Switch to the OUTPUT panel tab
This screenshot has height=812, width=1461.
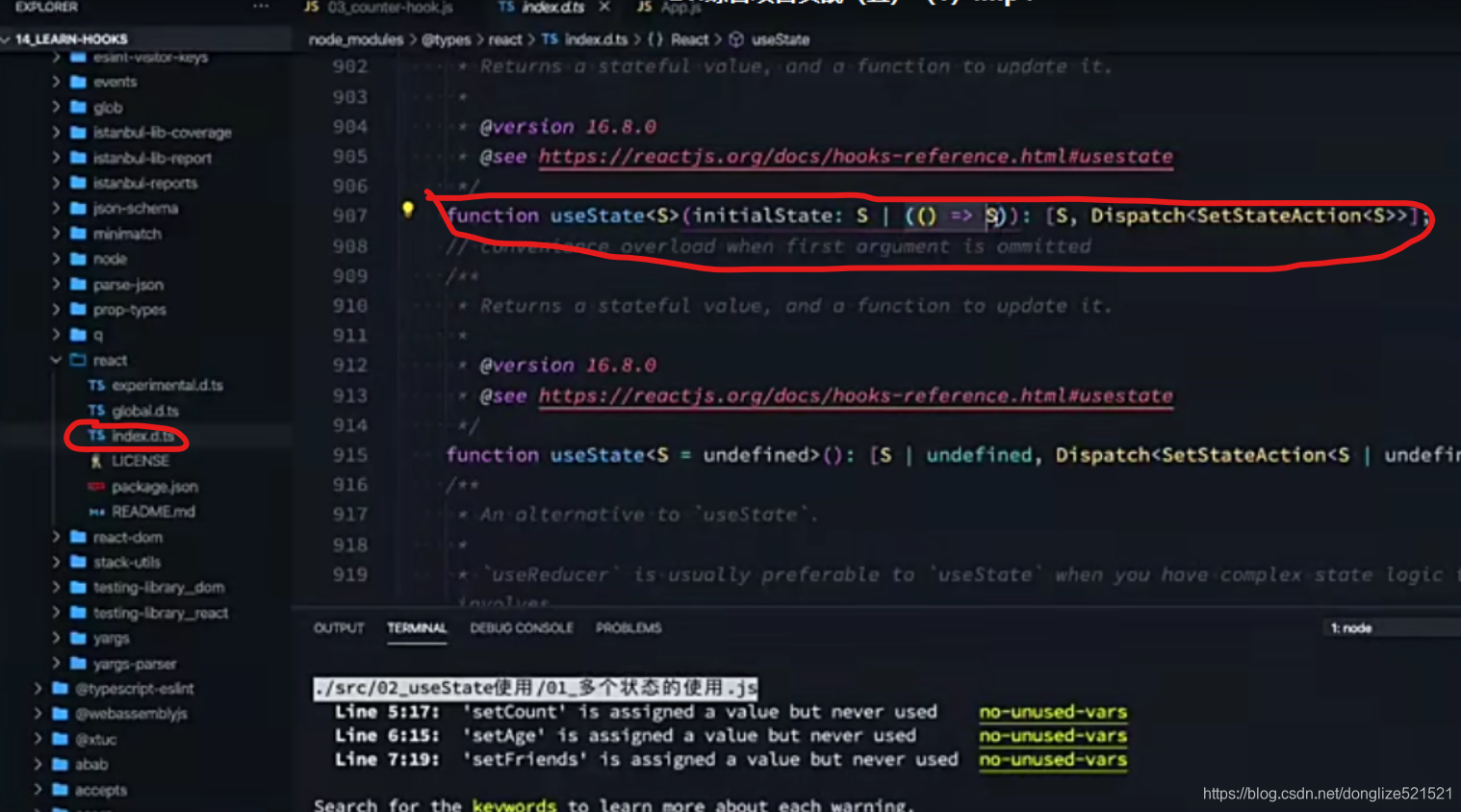339,628
